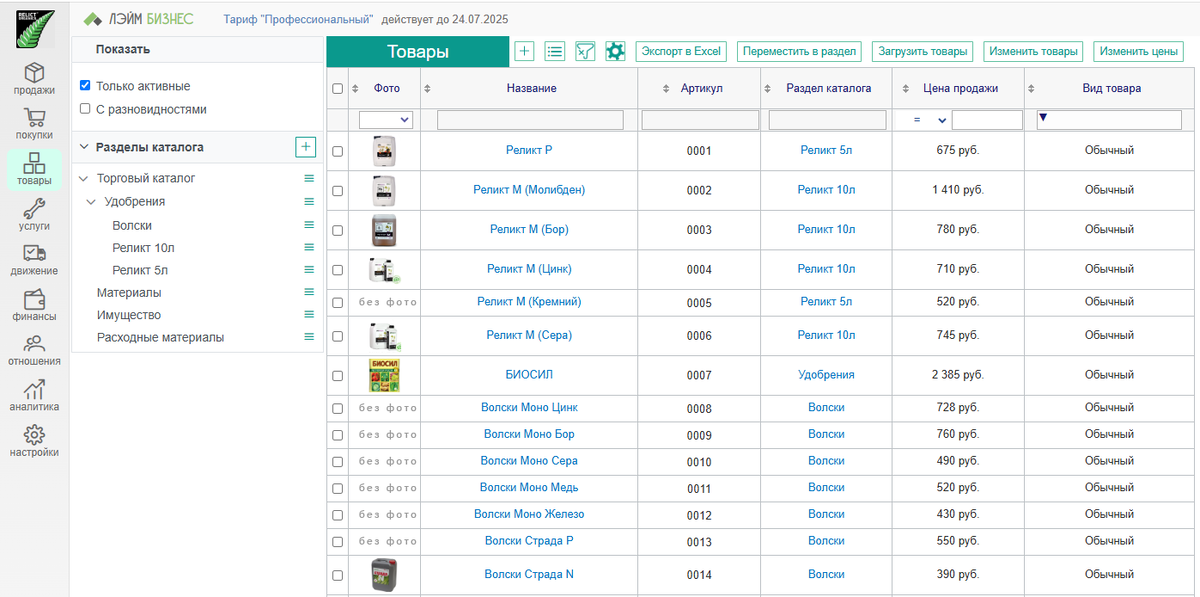This screenshot has height=597, width=1200.
Task: Select checkbox for БИОСИЛ row
Action: pos(338,375)
